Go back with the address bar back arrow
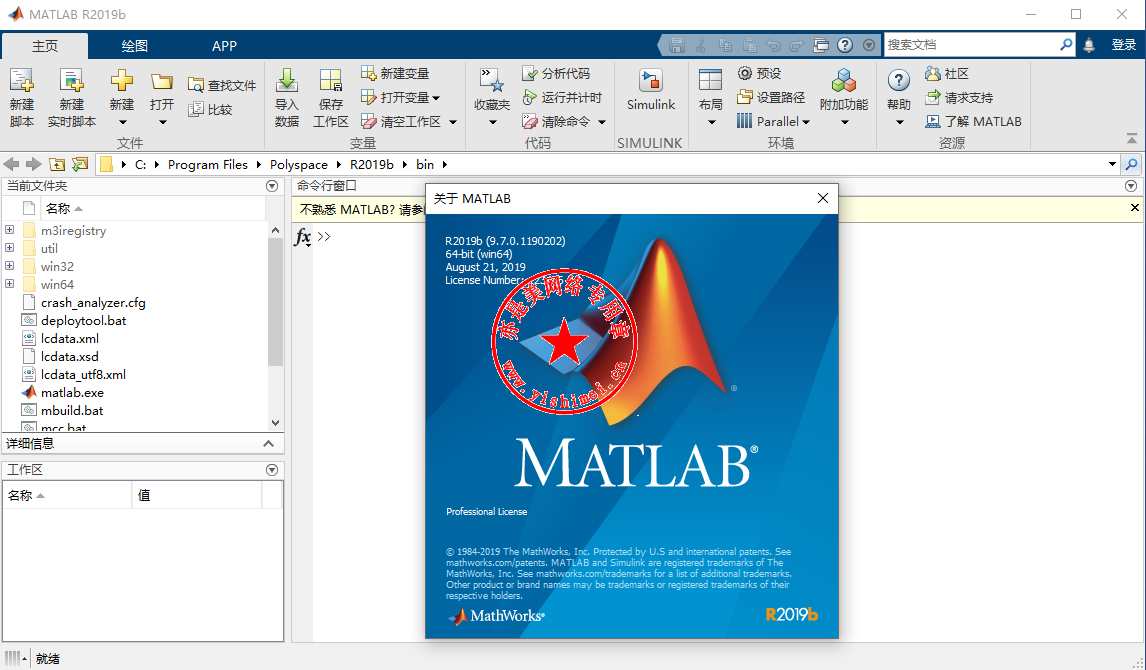This screenshot has height=670, width=1146. (x=12, y=164)
